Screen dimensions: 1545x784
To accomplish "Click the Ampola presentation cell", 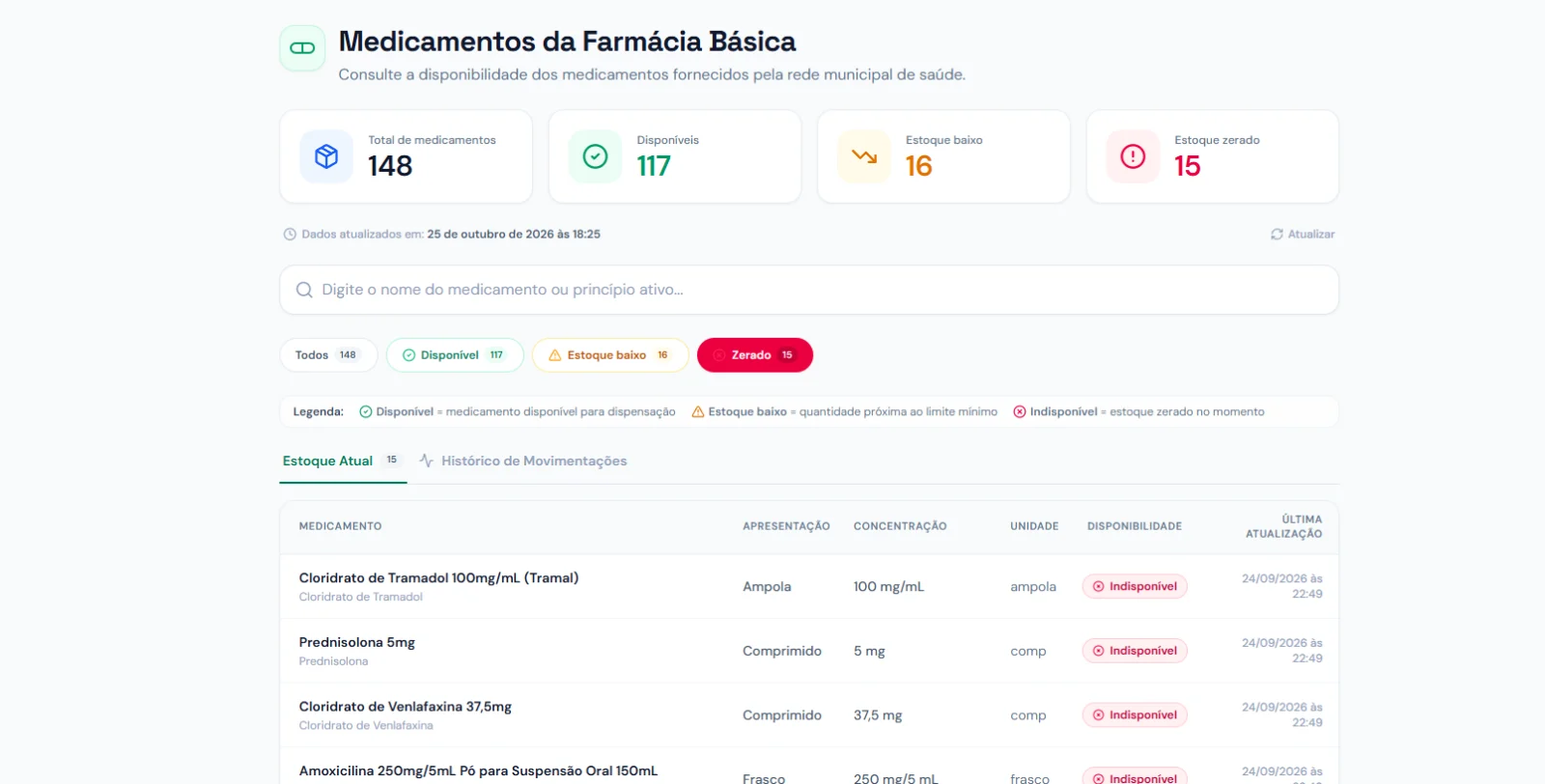I will point(767,587).
